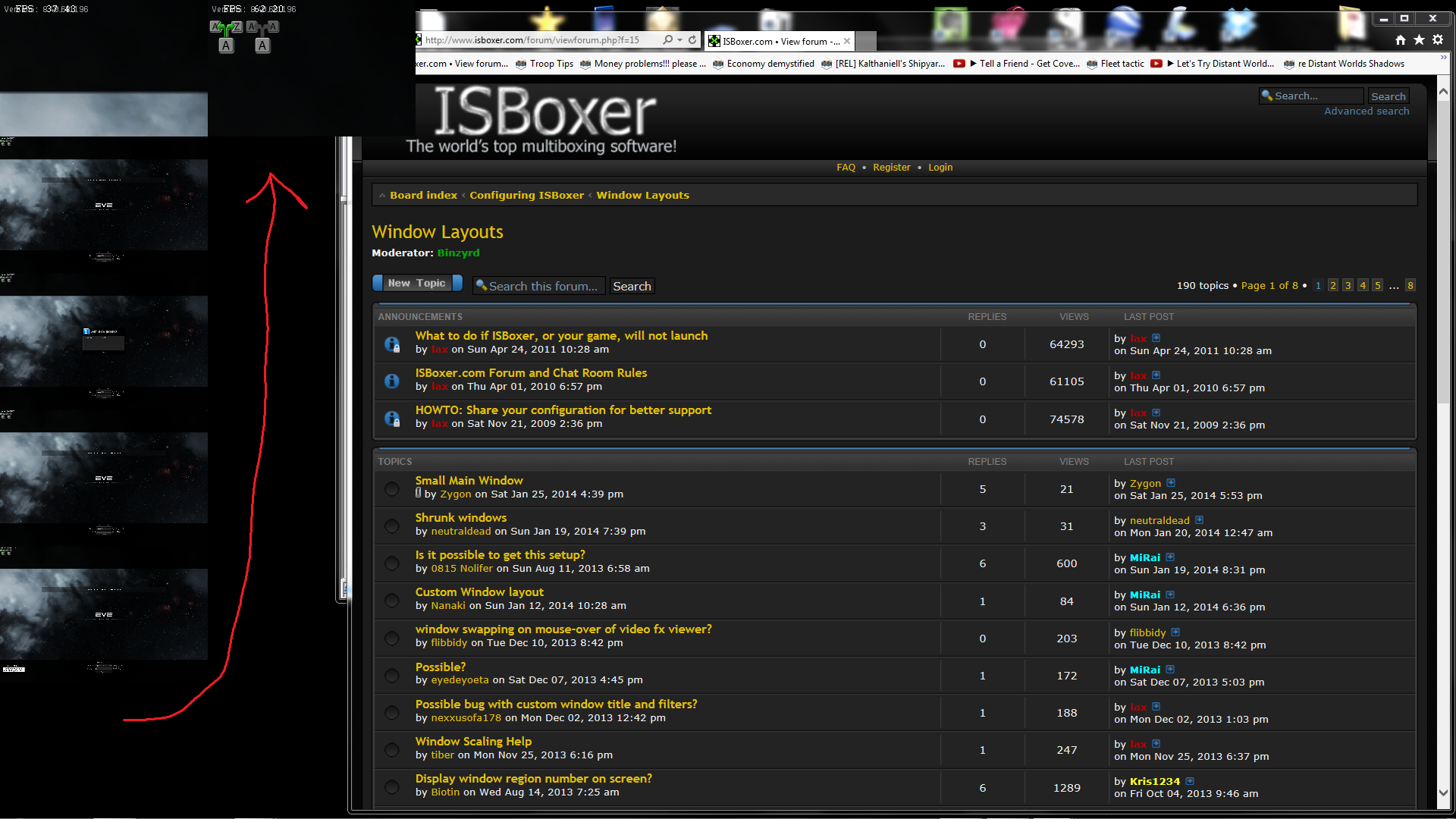1456x819 pixels.
Task: Open the FAQ link
Action: [846, 168]
